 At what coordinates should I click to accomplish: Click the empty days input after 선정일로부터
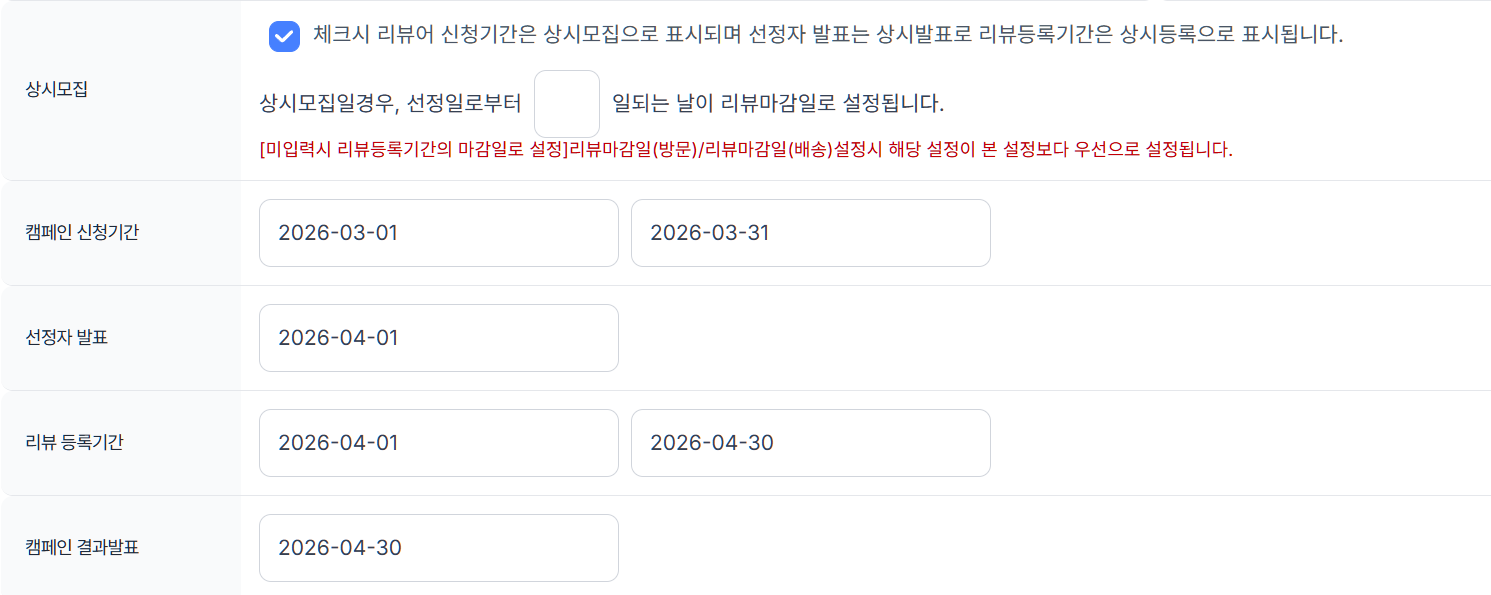pyautogui.click(x=566, y=104)
